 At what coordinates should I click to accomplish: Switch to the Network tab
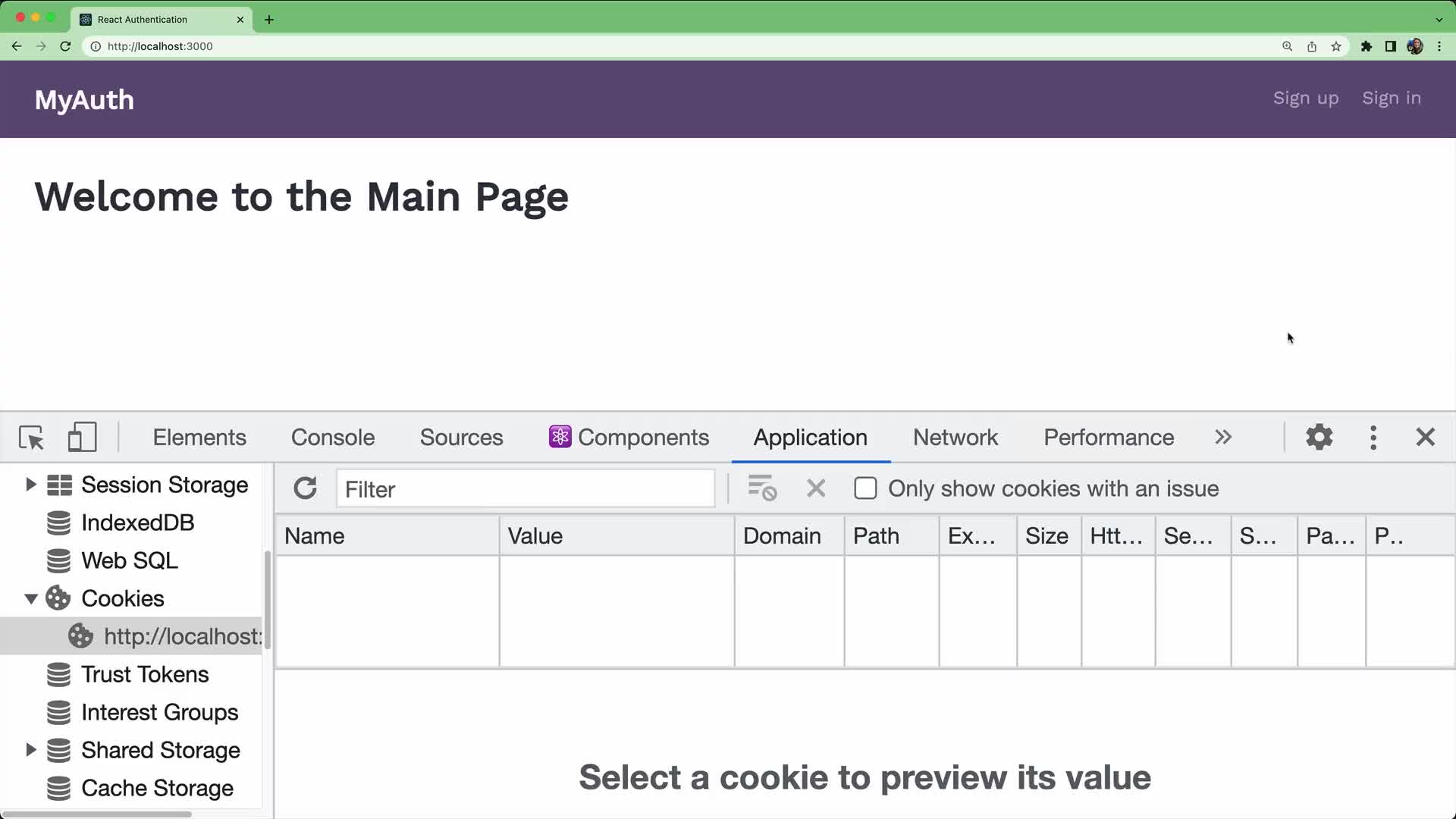pyautogui.click(x=955, y=437)
